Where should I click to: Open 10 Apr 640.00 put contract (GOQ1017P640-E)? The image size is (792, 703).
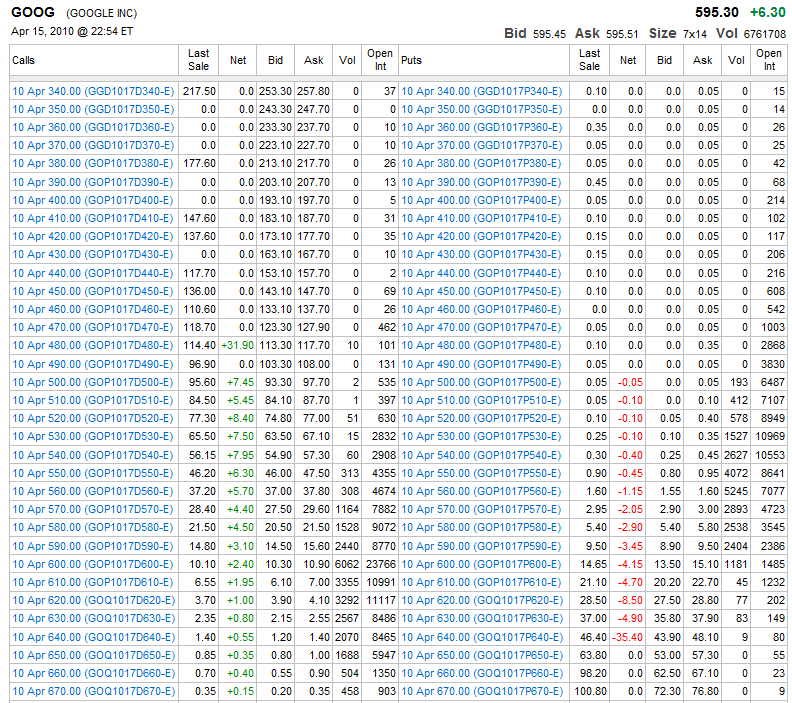(481, 637)
